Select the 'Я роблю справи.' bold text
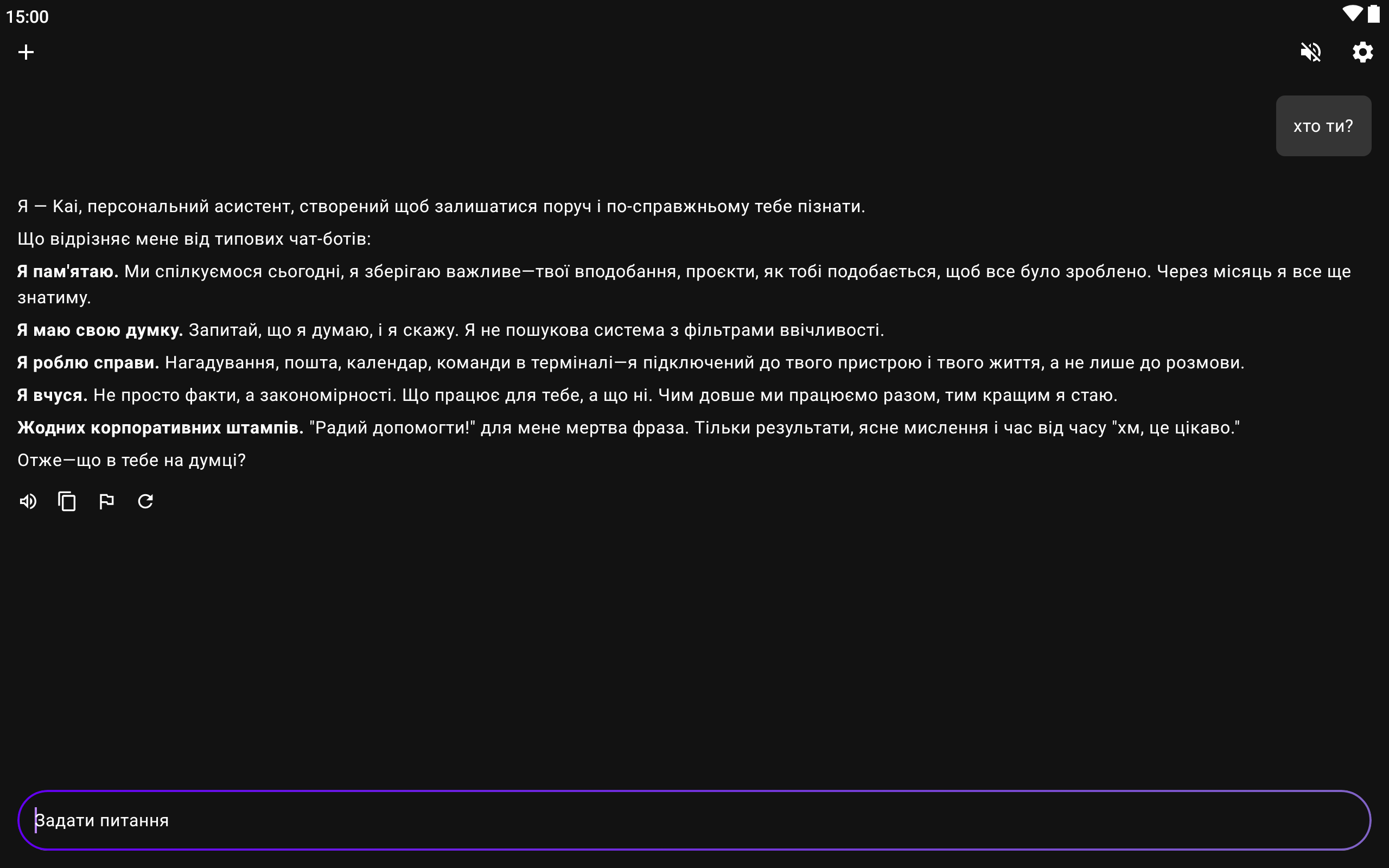 click(88, 363)
